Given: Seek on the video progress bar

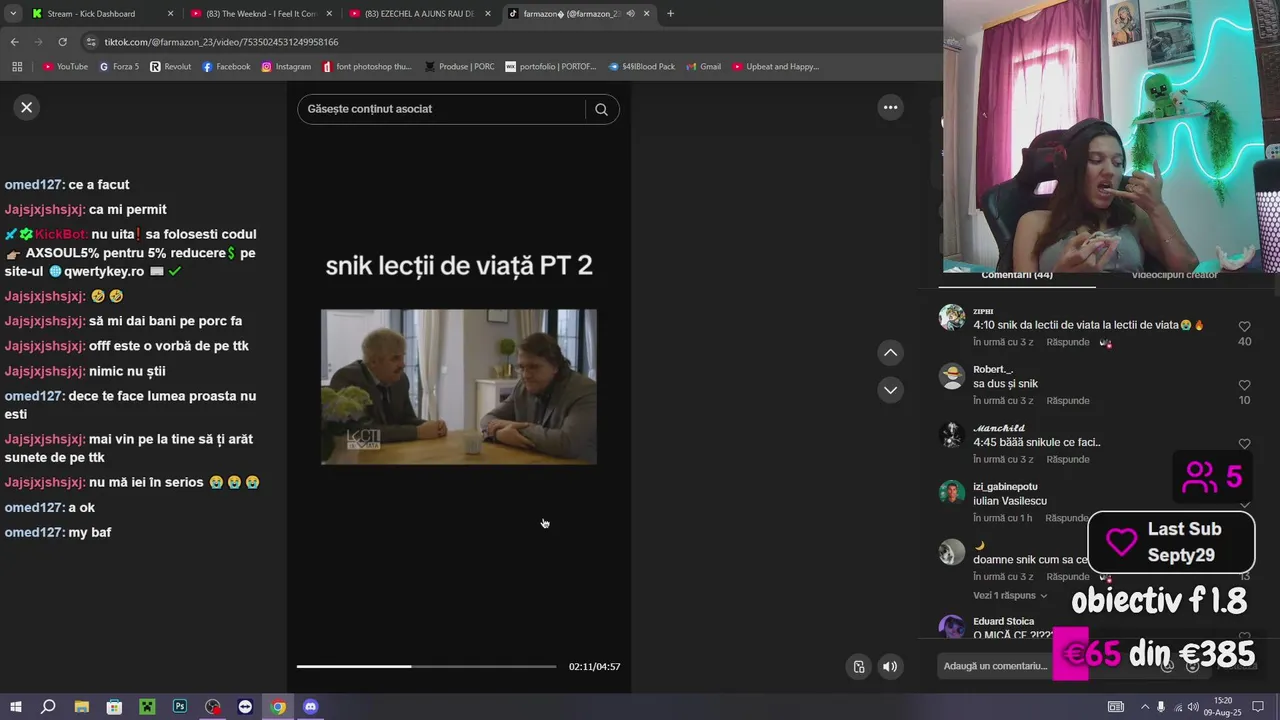Looking at the screenshot, I should (426, 666).
